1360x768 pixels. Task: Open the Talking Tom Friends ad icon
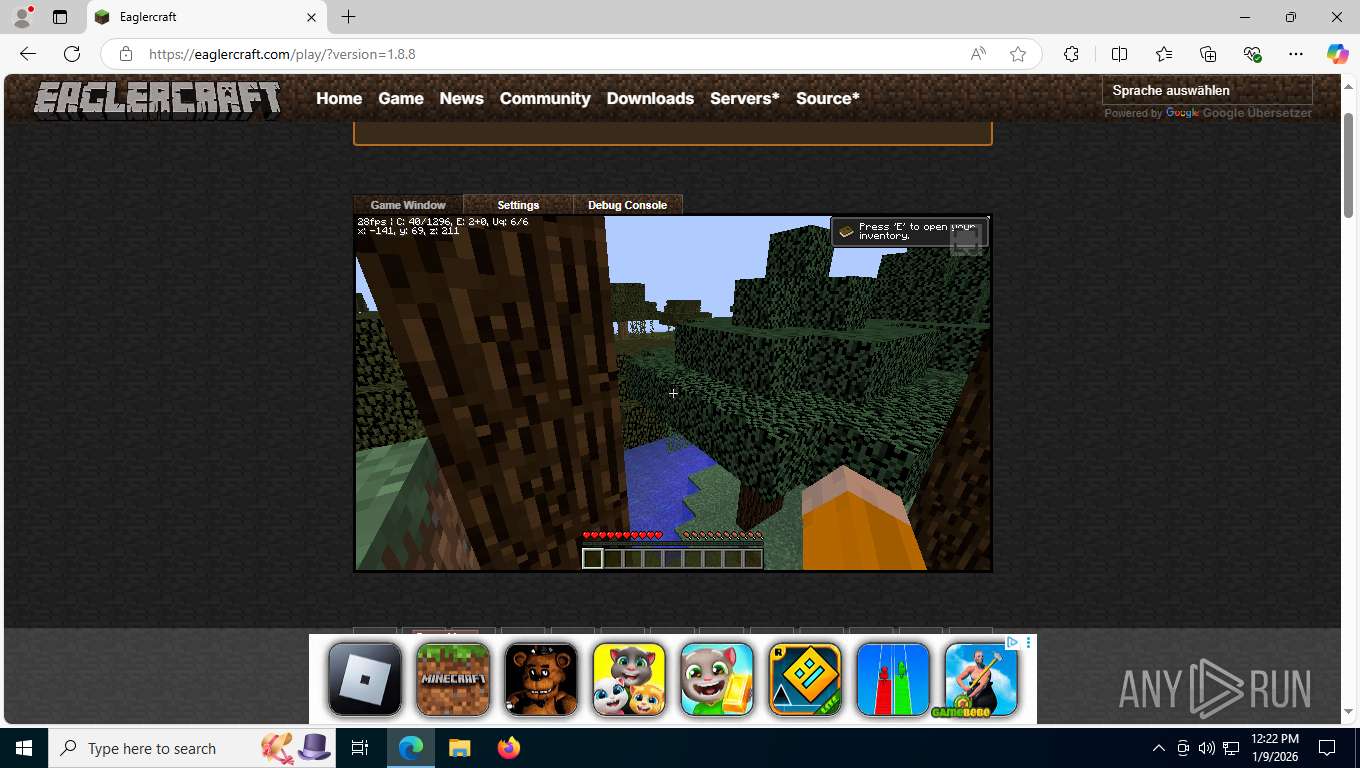[x=629, y=679]
